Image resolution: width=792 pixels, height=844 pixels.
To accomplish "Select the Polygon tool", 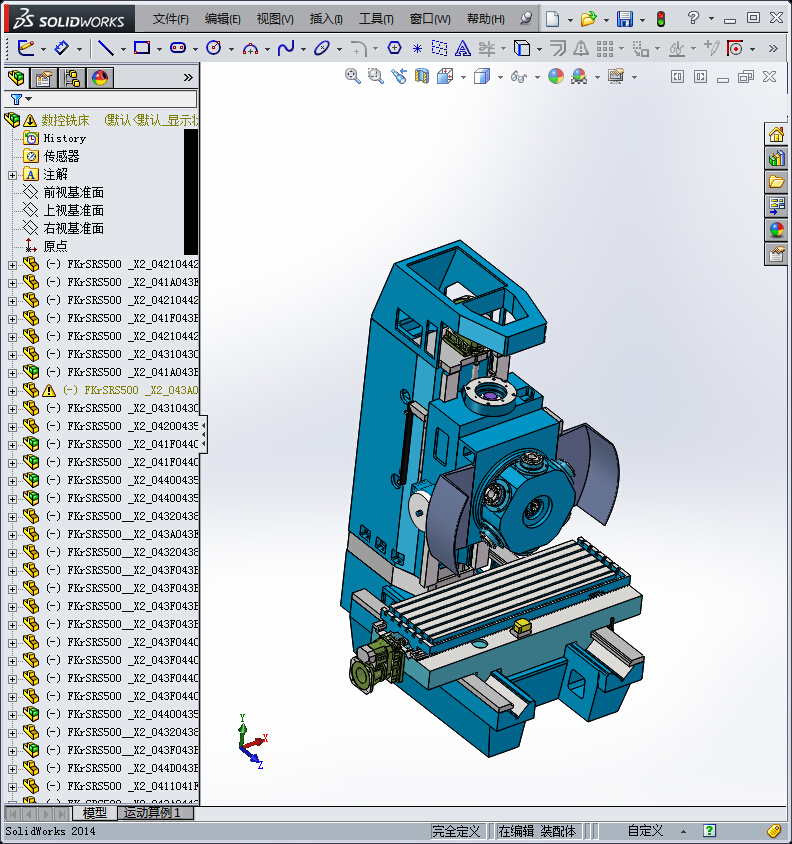I will click(x=394, y=48).
